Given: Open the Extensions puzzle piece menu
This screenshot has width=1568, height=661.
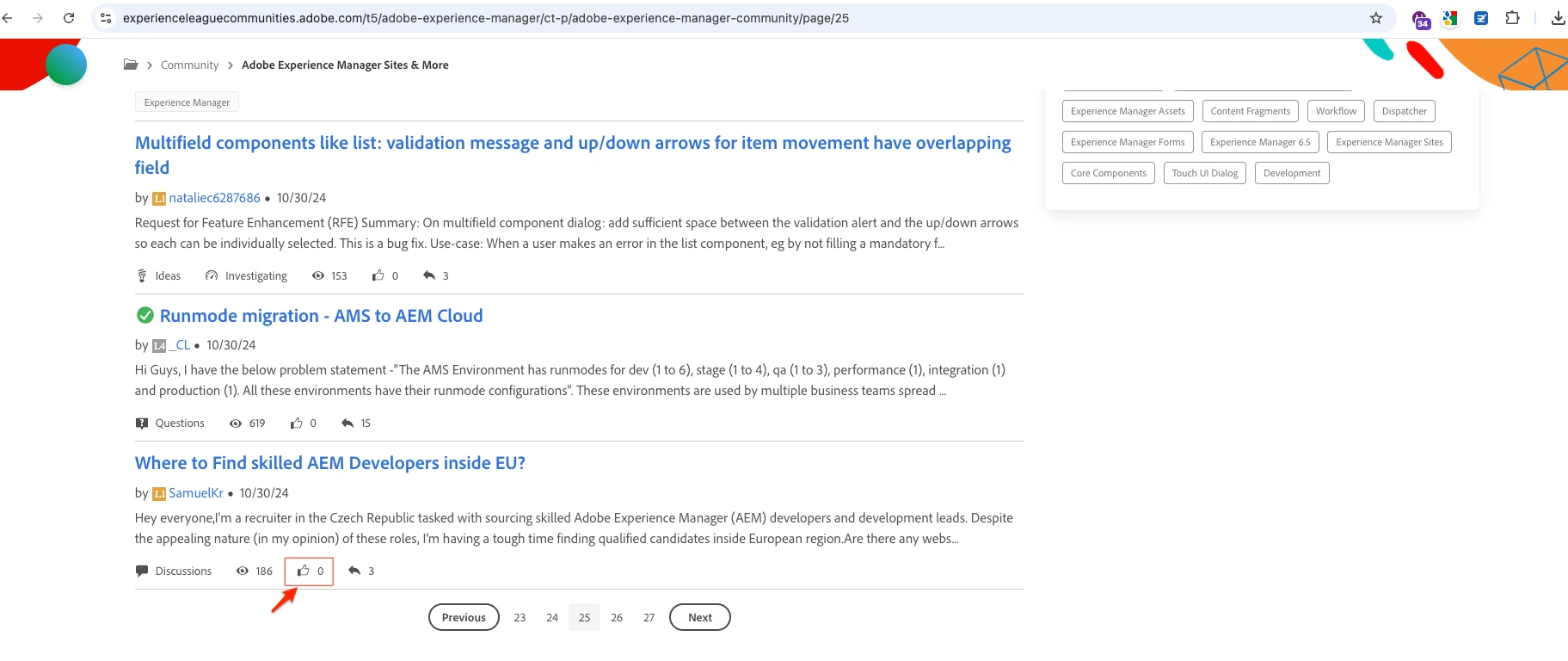Looking at the screenshot, I should point(1512,18).
